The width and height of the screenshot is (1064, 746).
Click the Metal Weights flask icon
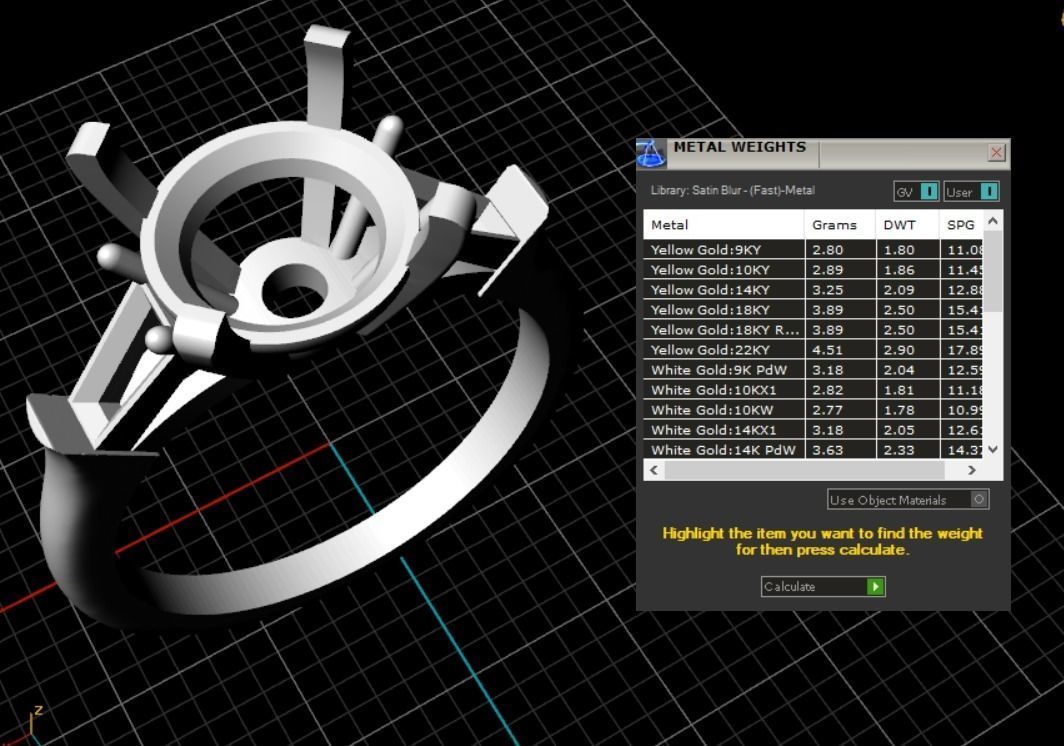click(651, 153)
